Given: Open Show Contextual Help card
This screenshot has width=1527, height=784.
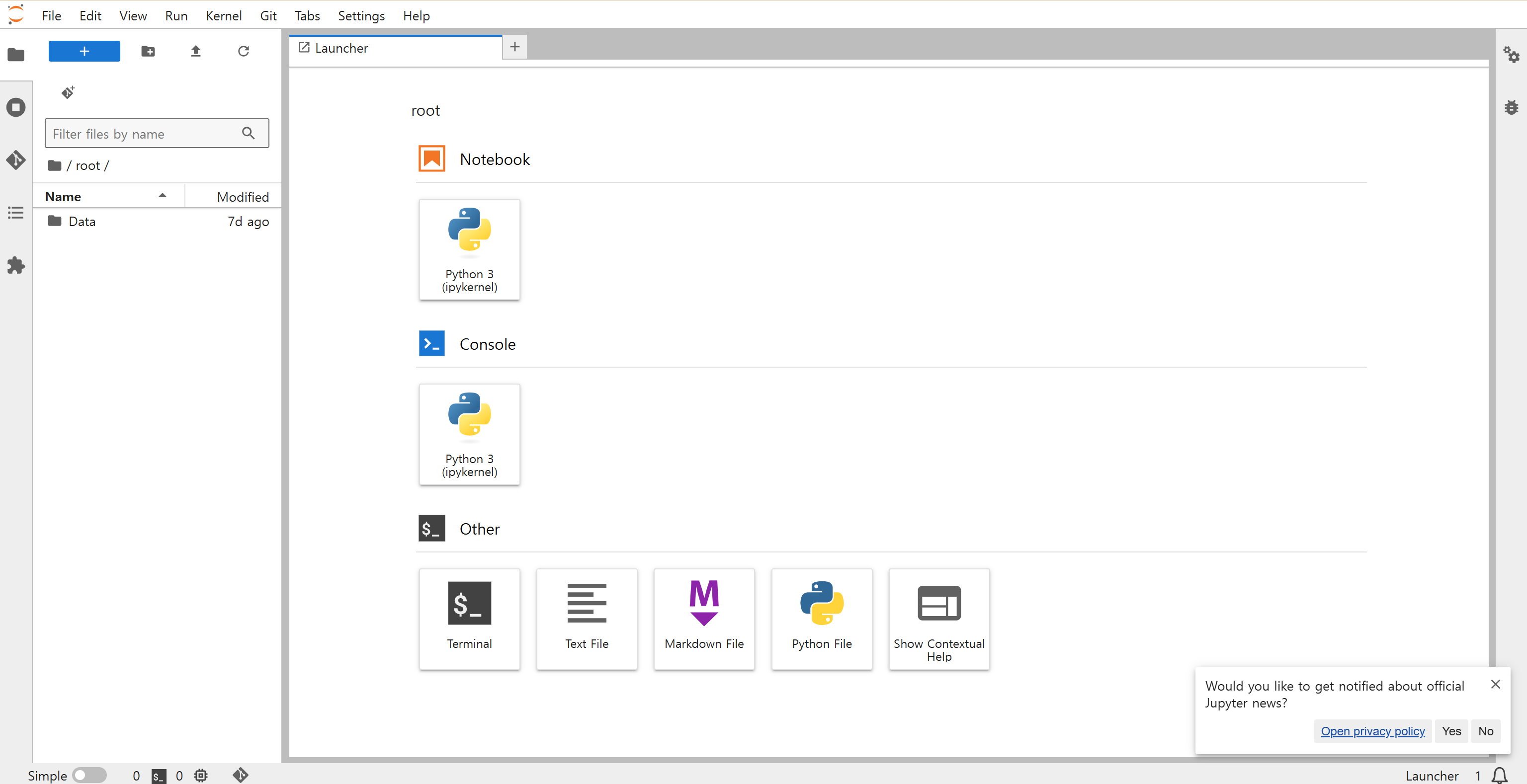Looking at the screenshot, I should [x=939, y=619].
